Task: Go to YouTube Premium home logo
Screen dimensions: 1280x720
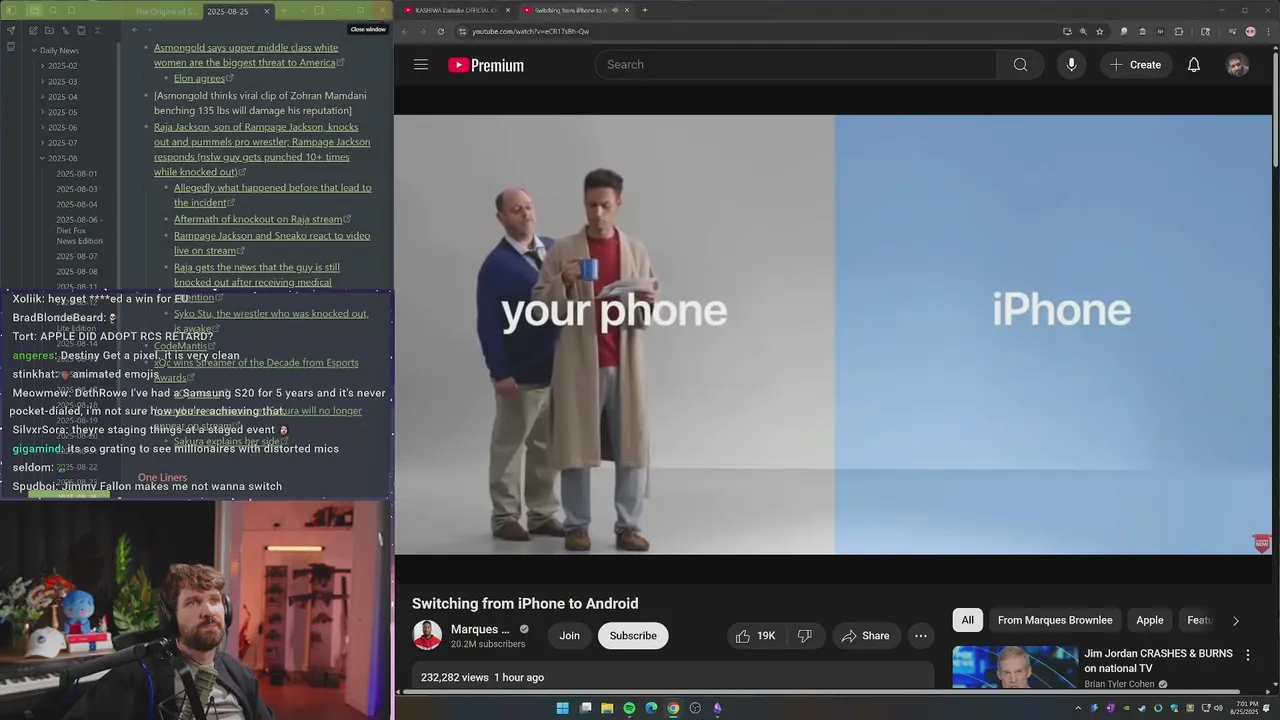Action: click(x=486, y=65)
